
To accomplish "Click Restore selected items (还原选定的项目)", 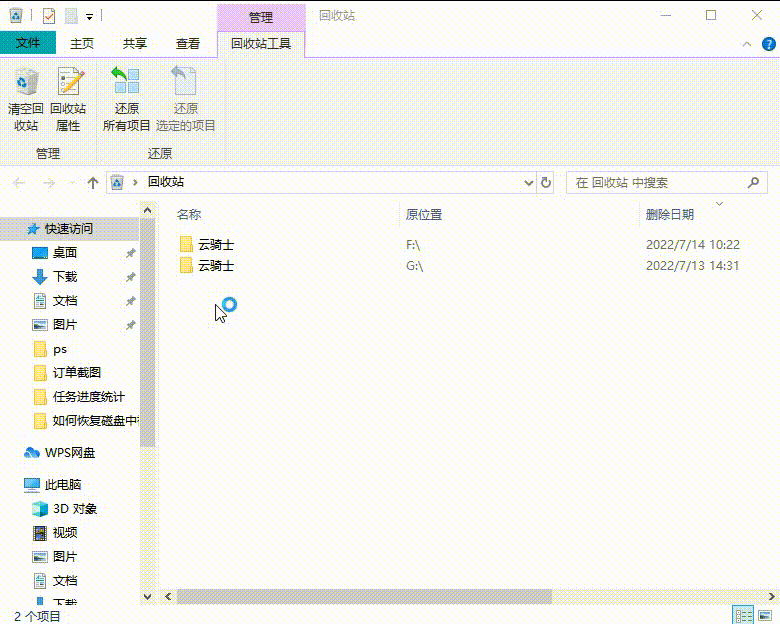I will pos(185,100).
